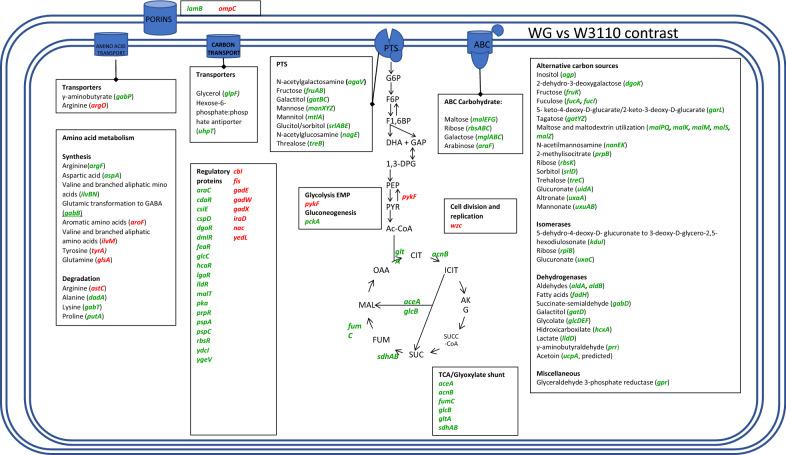Click fadH beside Fatty acids

click(579, 295)
